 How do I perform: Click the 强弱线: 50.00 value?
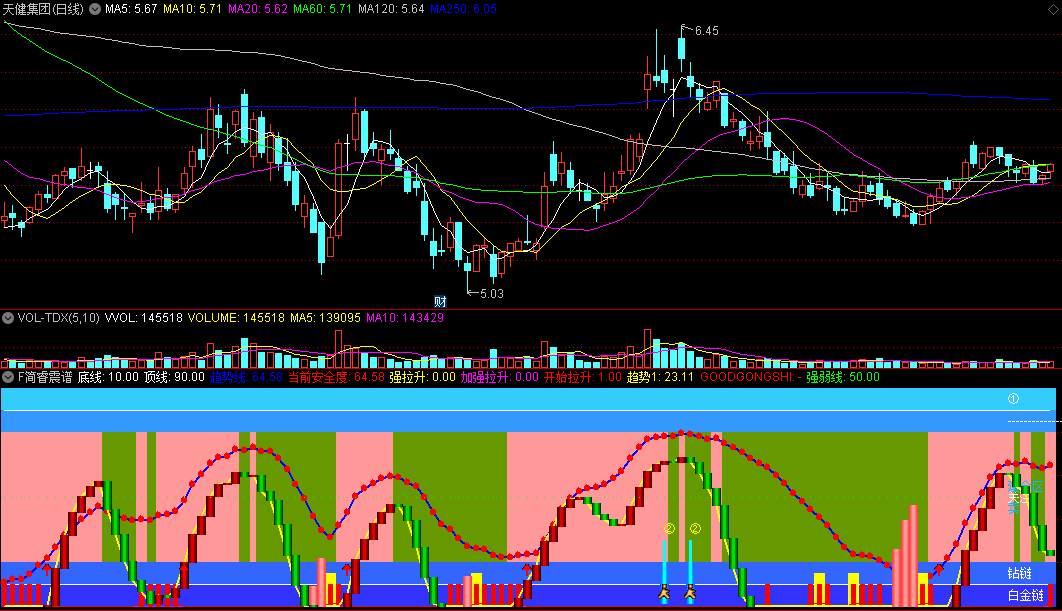point(843,377)
